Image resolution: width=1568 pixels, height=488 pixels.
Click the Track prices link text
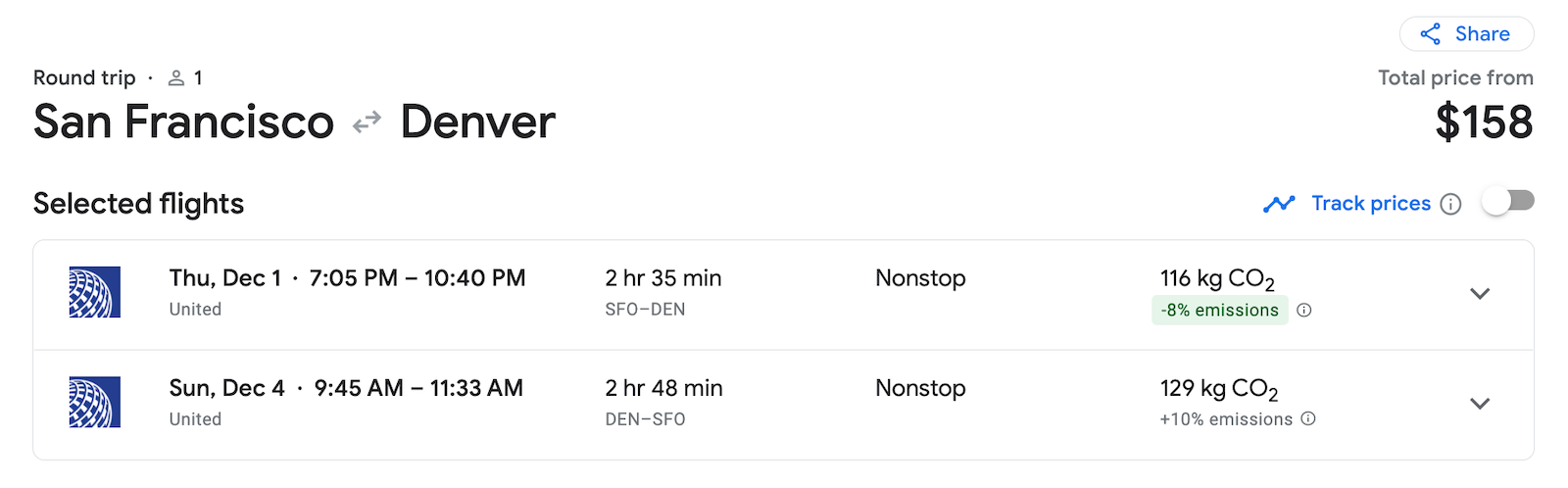click(x=1370, y=204)
